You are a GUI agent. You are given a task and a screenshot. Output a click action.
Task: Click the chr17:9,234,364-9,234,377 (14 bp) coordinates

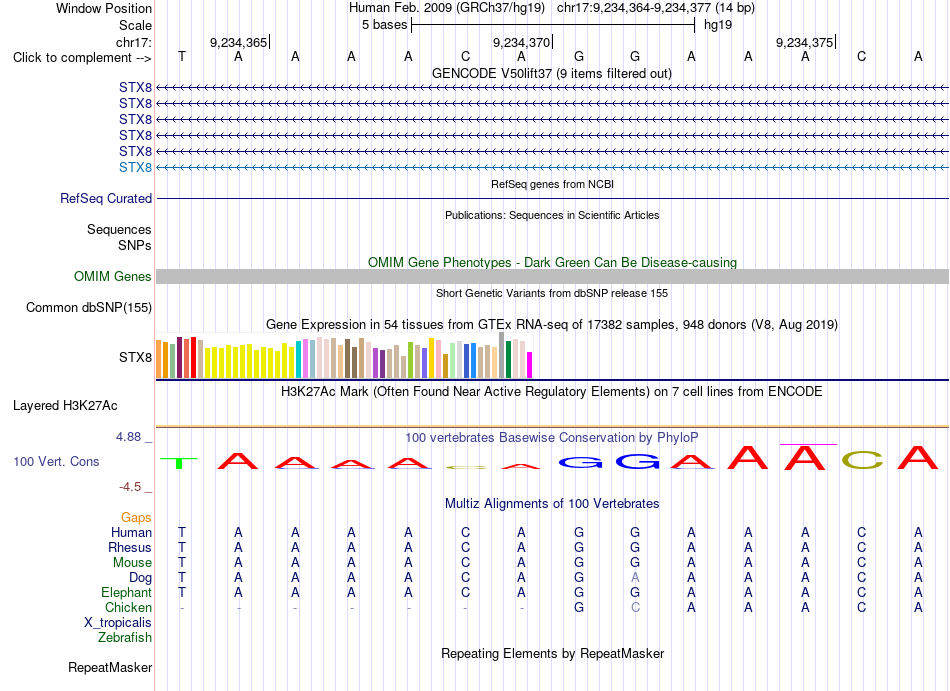pos(656,8)
